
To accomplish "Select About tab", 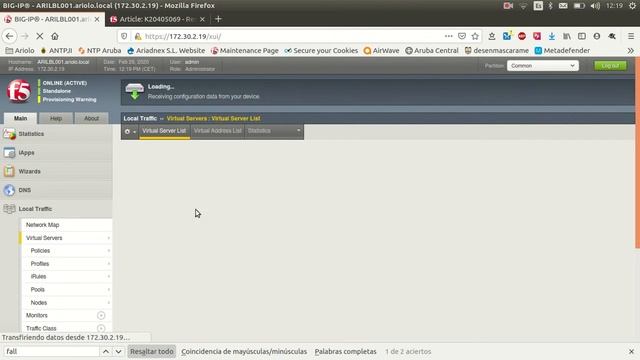I will click(91, 118).
